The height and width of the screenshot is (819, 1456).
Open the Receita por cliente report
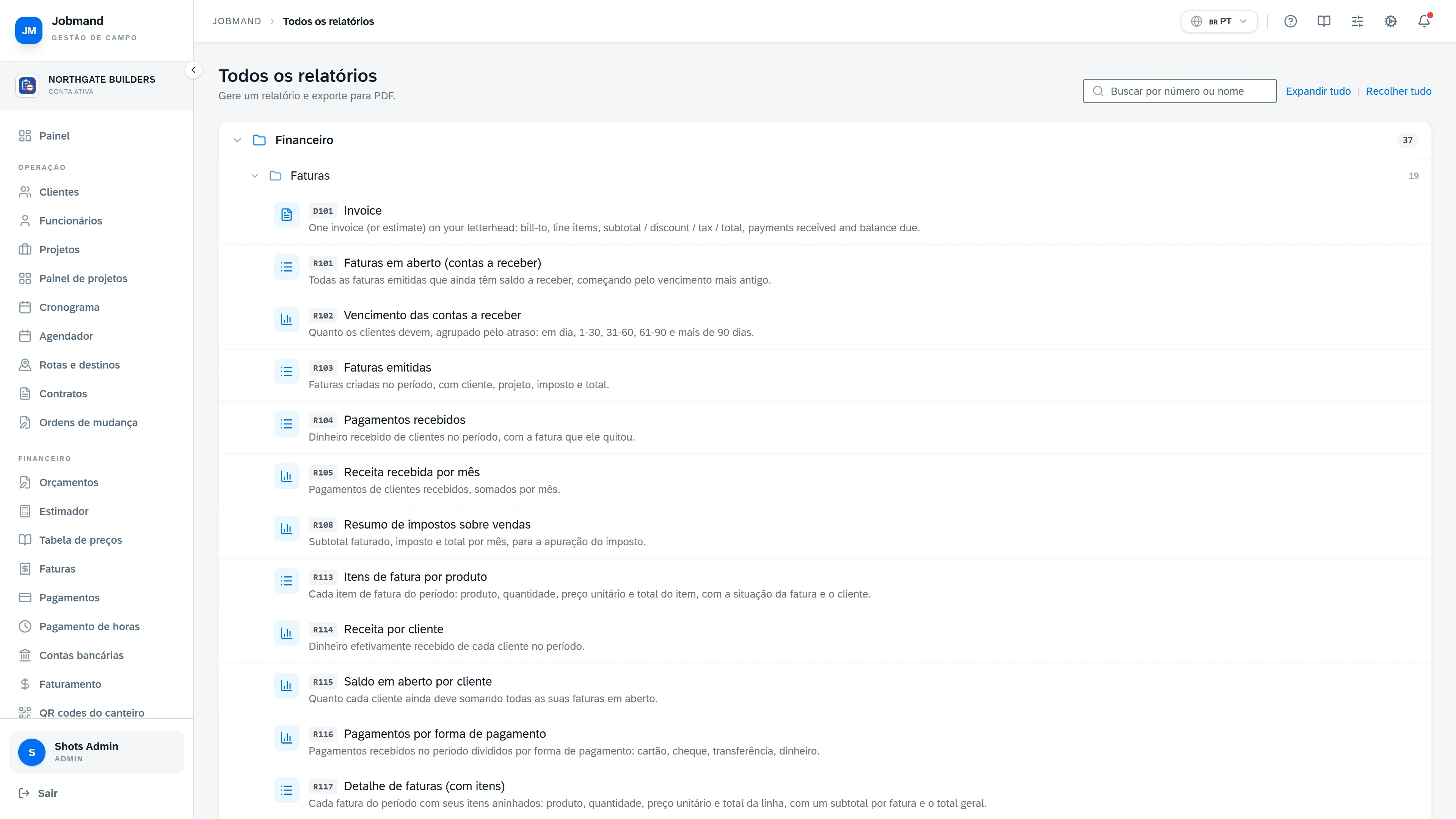coord(825,637)
